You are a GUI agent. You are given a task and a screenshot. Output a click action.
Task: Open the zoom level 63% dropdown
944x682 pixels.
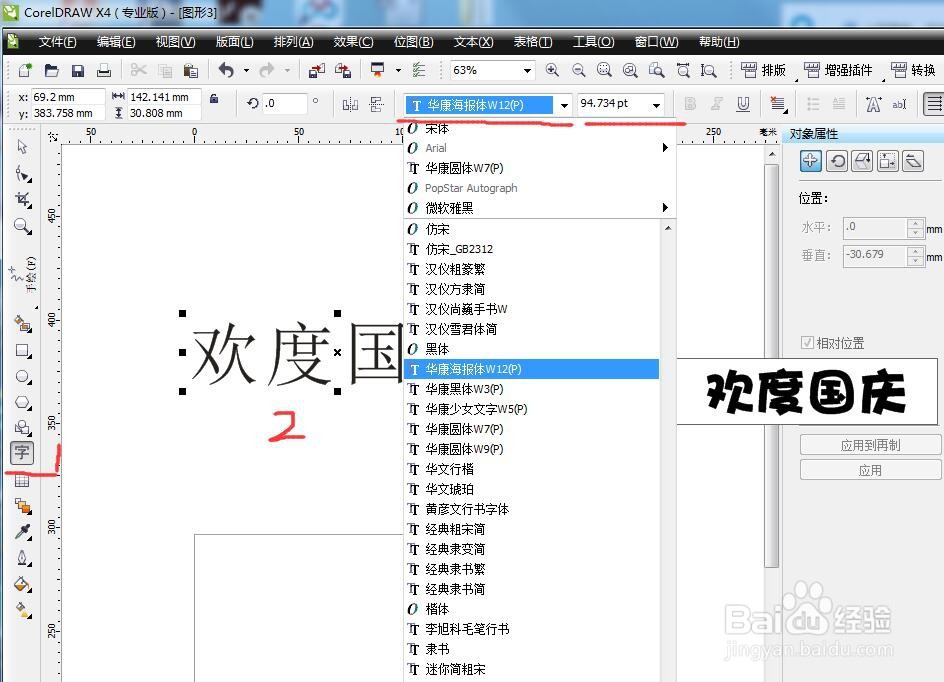527,70
